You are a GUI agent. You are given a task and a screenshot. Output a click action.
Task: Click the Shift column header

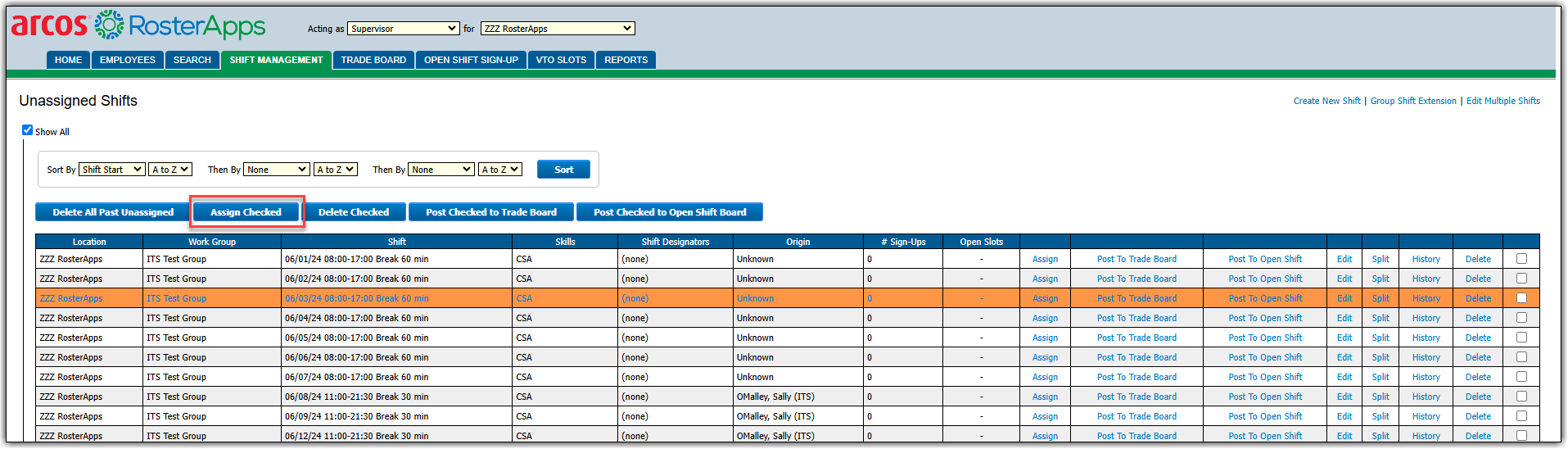point(396,242)
